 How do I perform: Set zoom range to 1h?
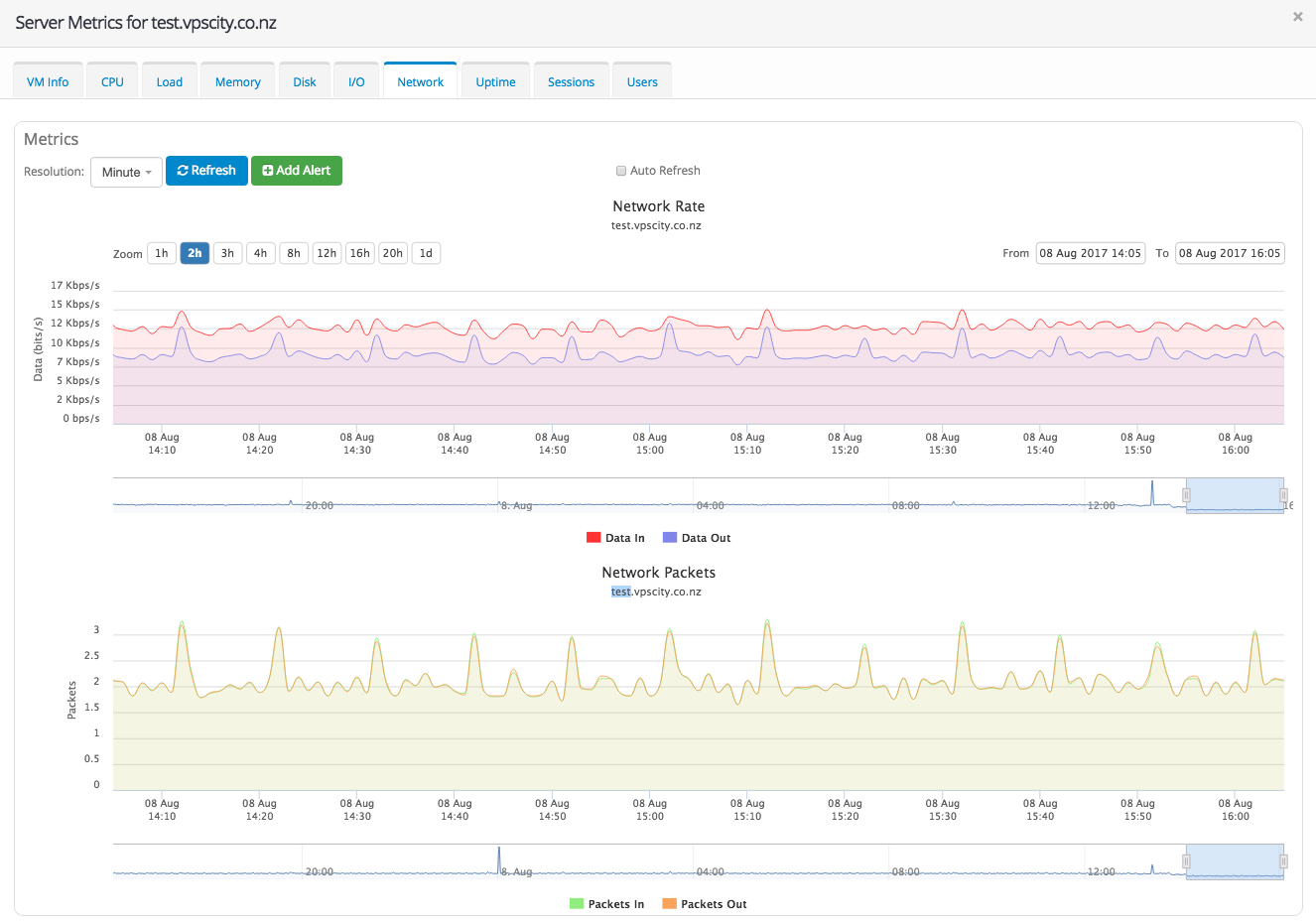click(162, 253)
